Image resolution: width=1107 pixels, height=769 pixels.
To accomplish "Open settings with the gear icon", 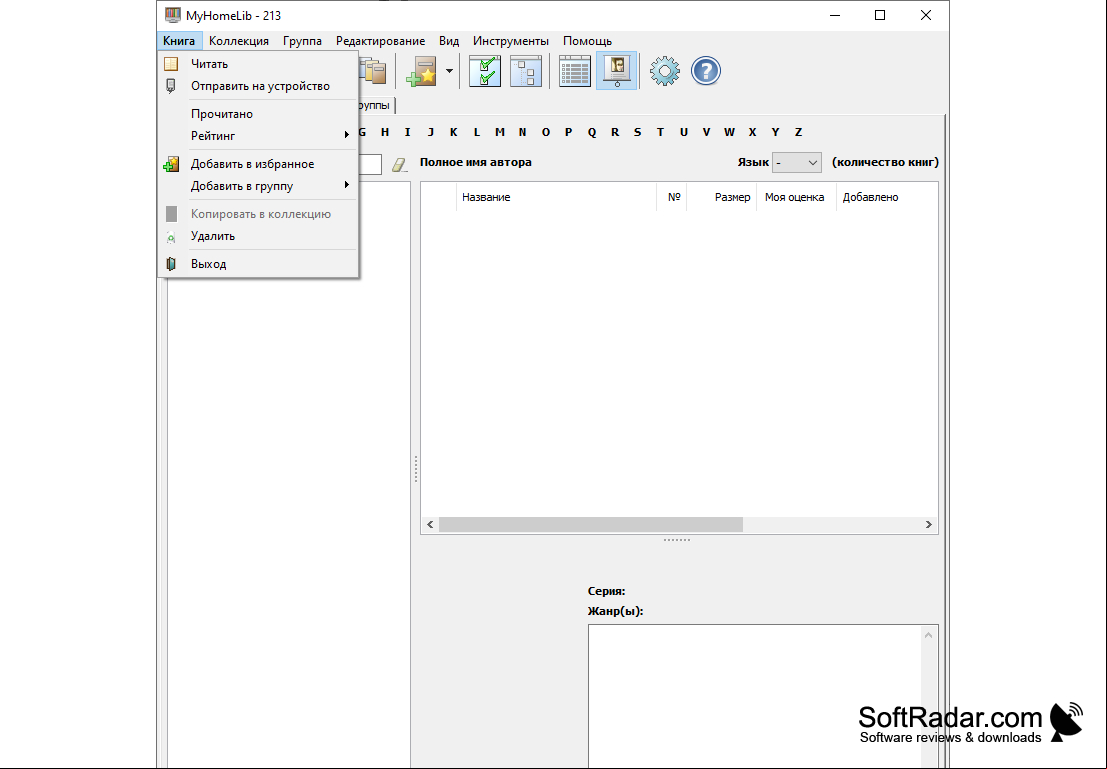I will tap(664, 71).
